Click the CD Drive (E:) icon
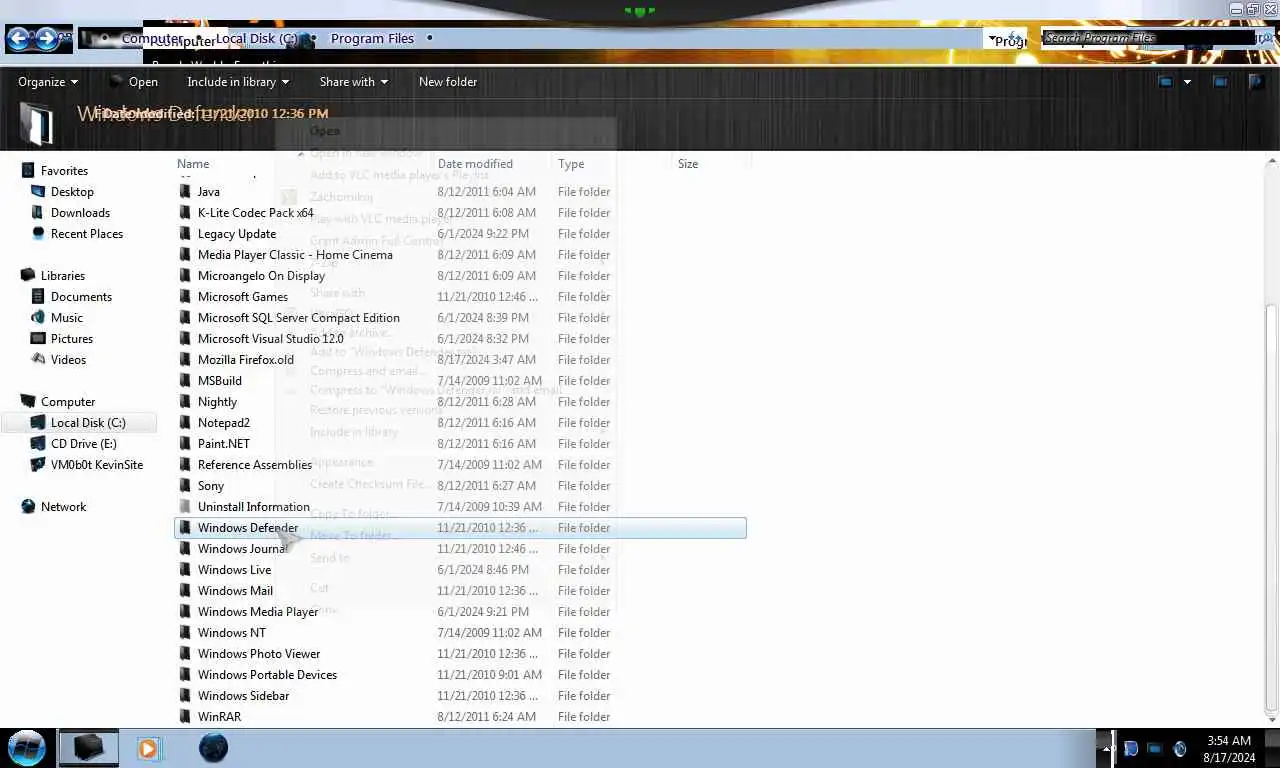The width and height of the screenshot is (1280, 768). (x=38, y=444)
